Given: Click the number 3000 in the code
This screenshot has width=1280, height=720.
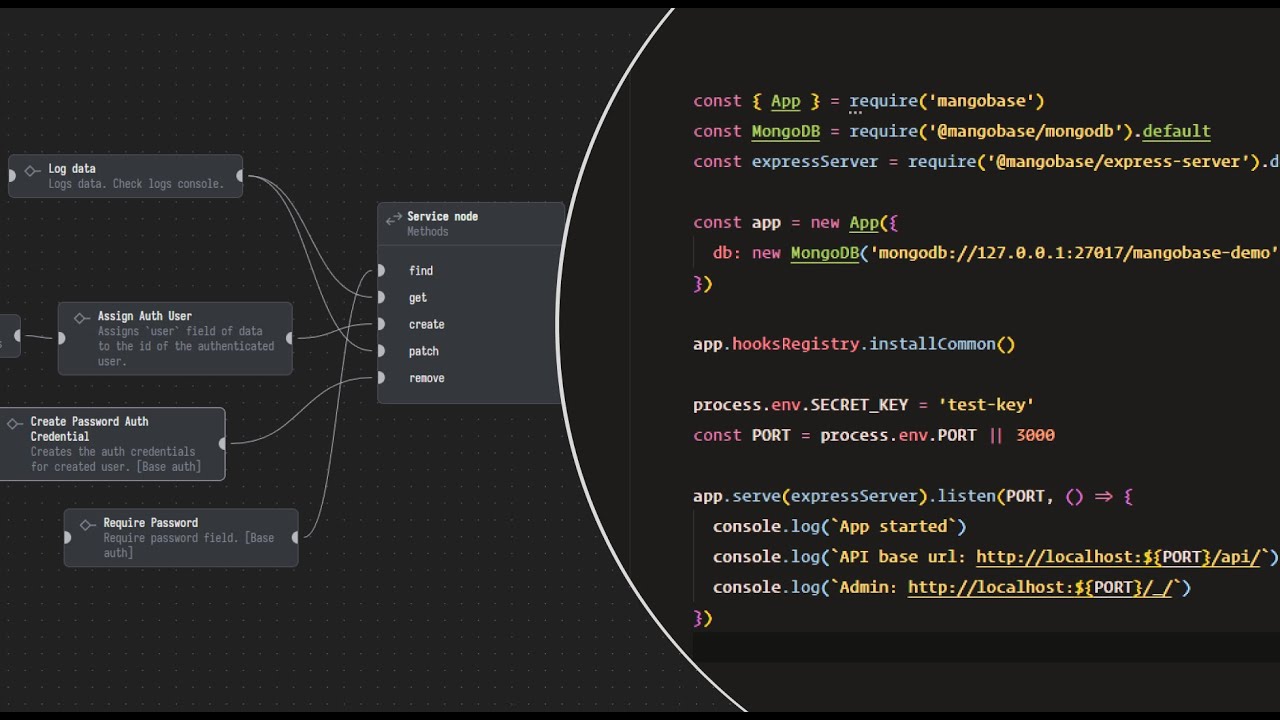Looking at the screenshot, I should click(1035, 436).
